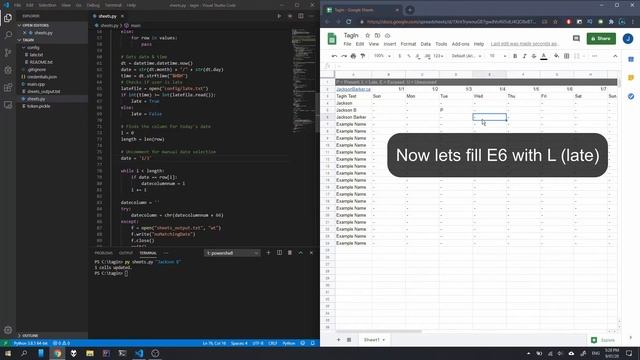Toggle italic formatting in Sheets

(524, 56)
